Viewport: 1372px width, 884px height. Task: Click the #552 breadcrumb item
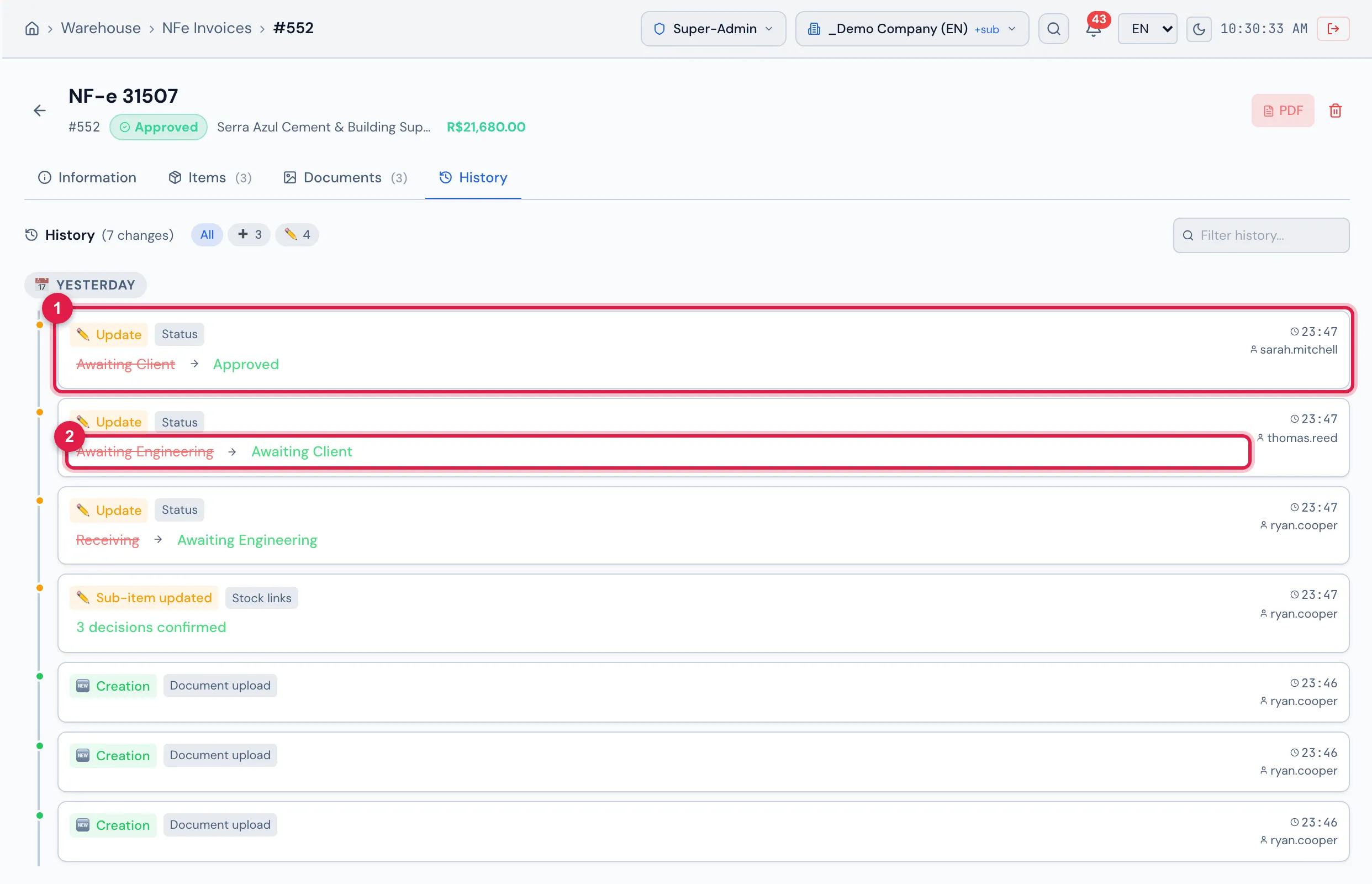tap(293, 28)
